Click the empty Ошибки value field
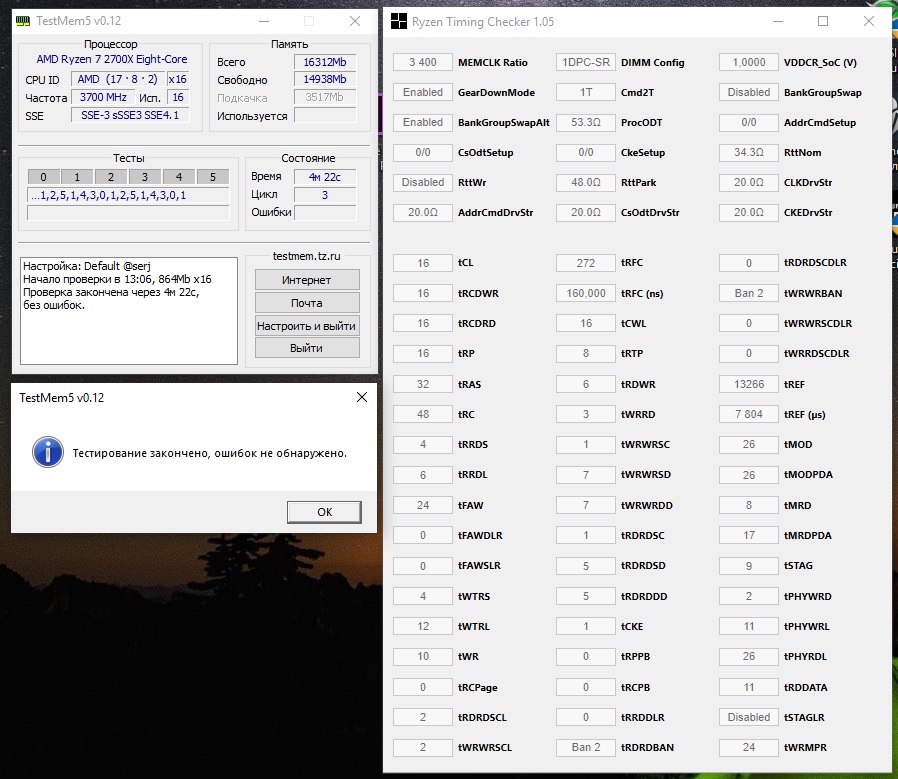 coord(325,213)
